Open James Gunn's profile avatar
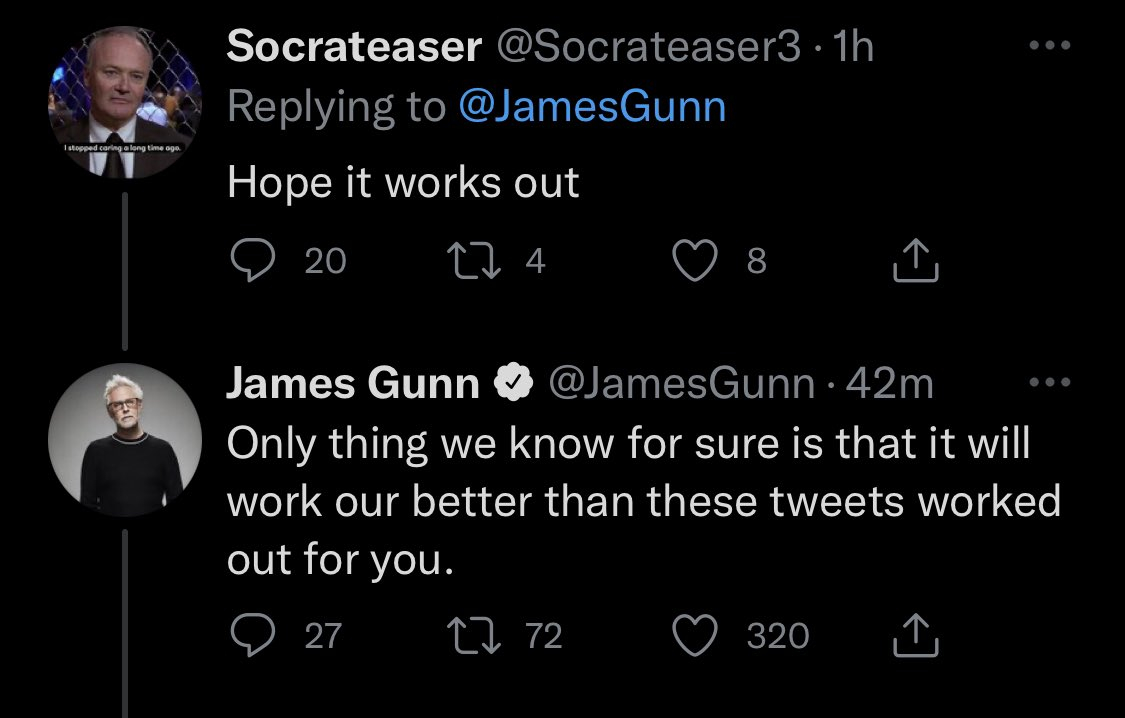 click(x=124, y=439)
